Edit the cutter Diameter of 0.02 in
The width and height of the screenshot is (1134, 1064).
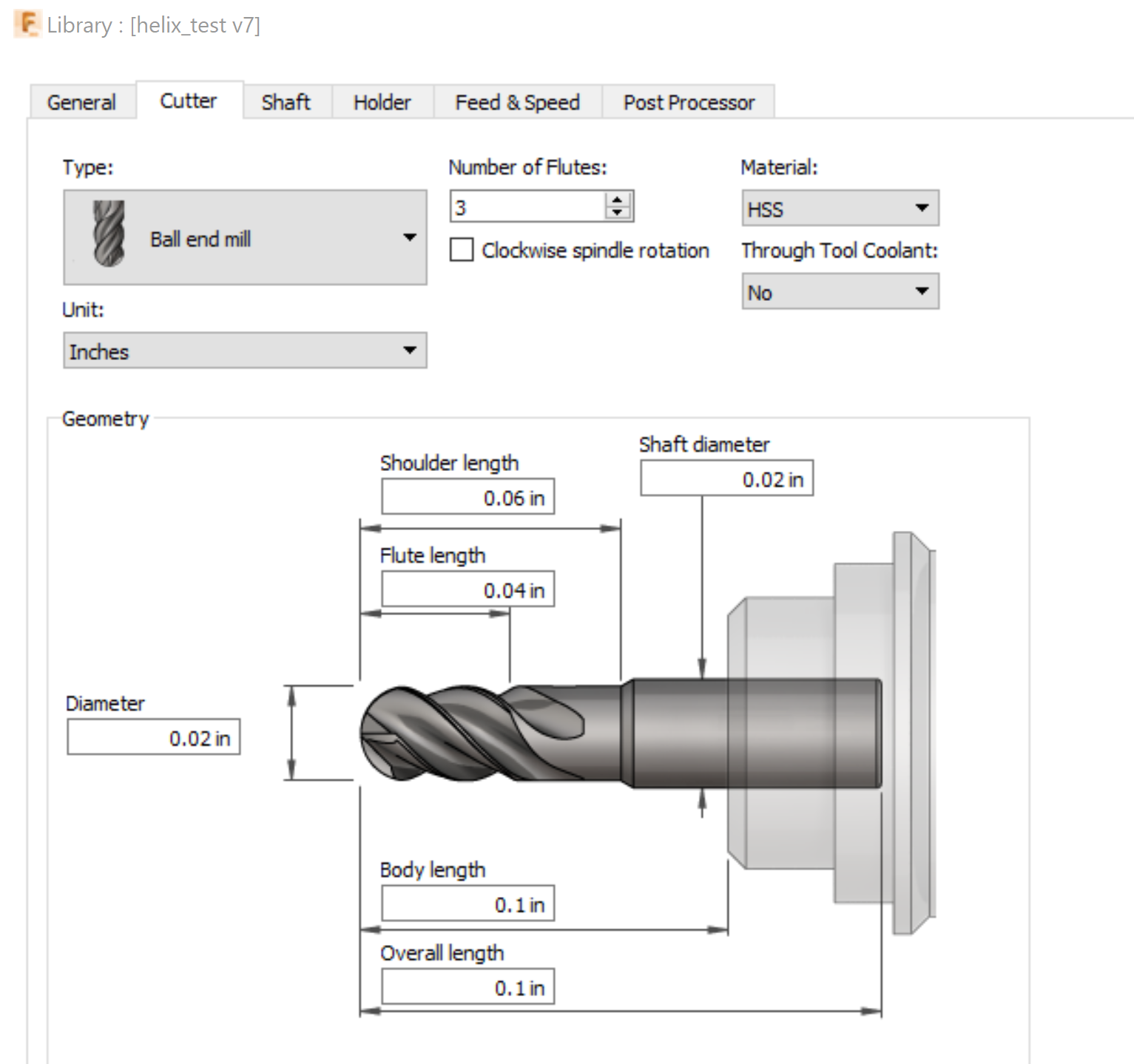pos(152,736)
